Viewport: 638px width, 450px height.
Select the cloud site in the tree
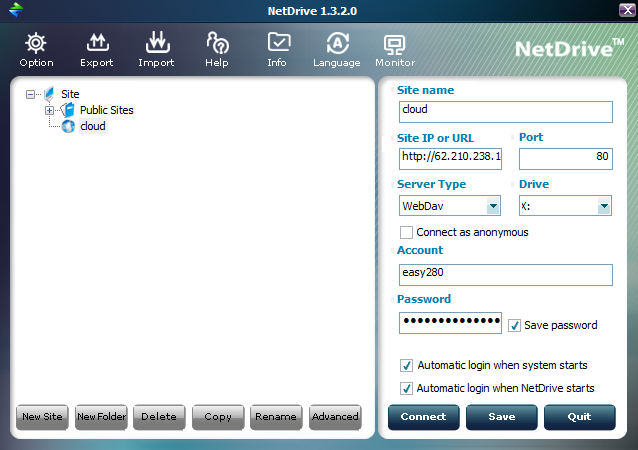point(92,126)
